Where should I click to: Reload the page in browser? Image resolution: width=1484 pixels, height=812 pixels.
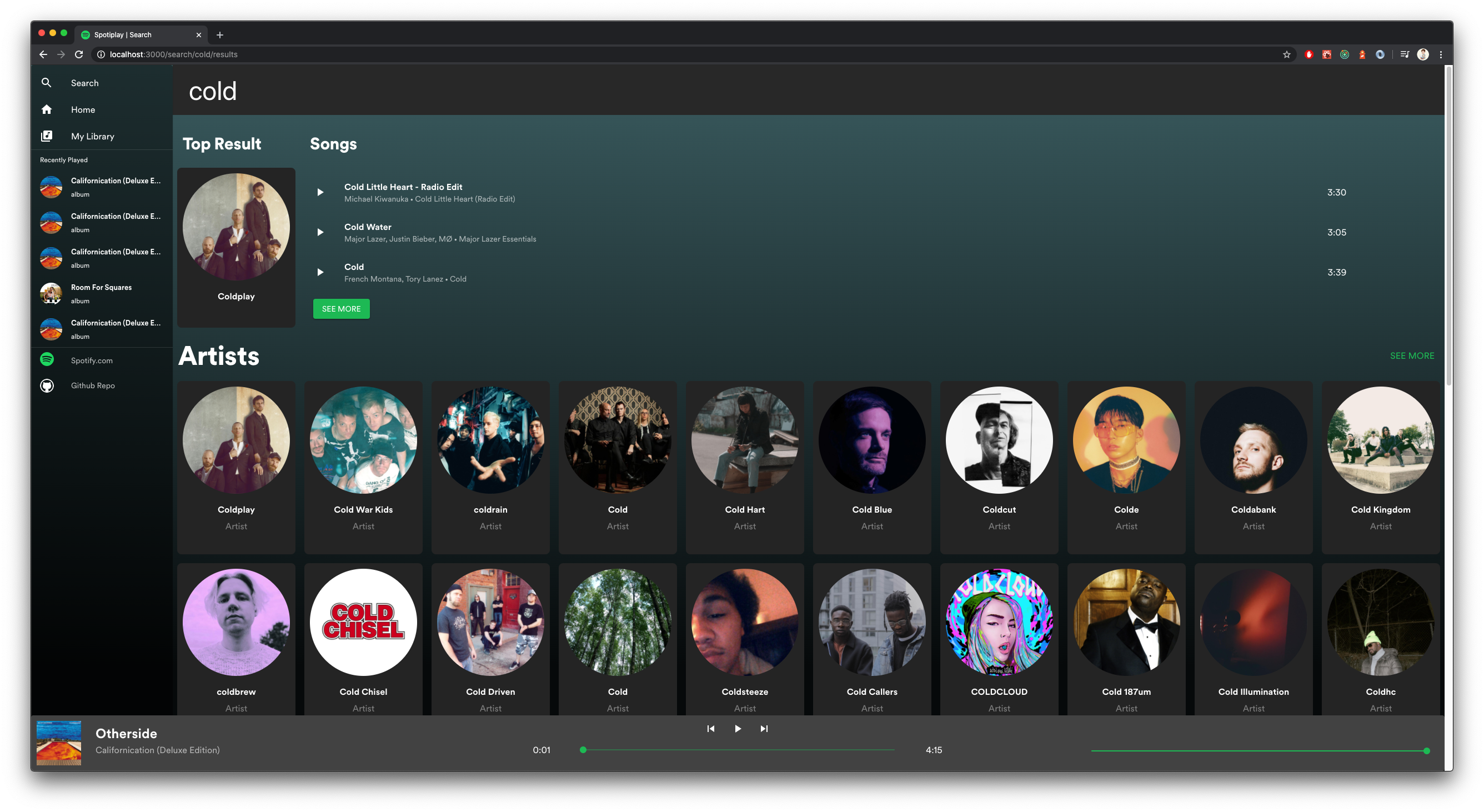79,54
